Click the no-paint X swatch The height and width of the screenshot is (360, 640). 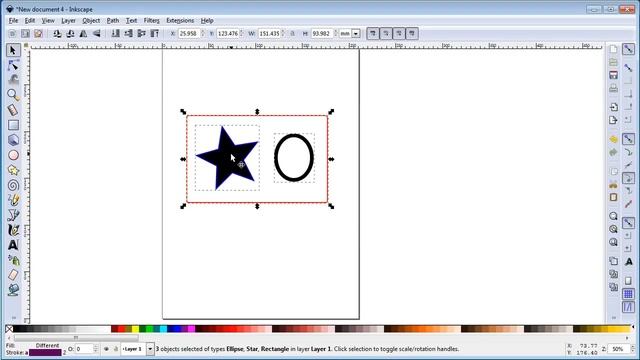click(x=9, y=329)
